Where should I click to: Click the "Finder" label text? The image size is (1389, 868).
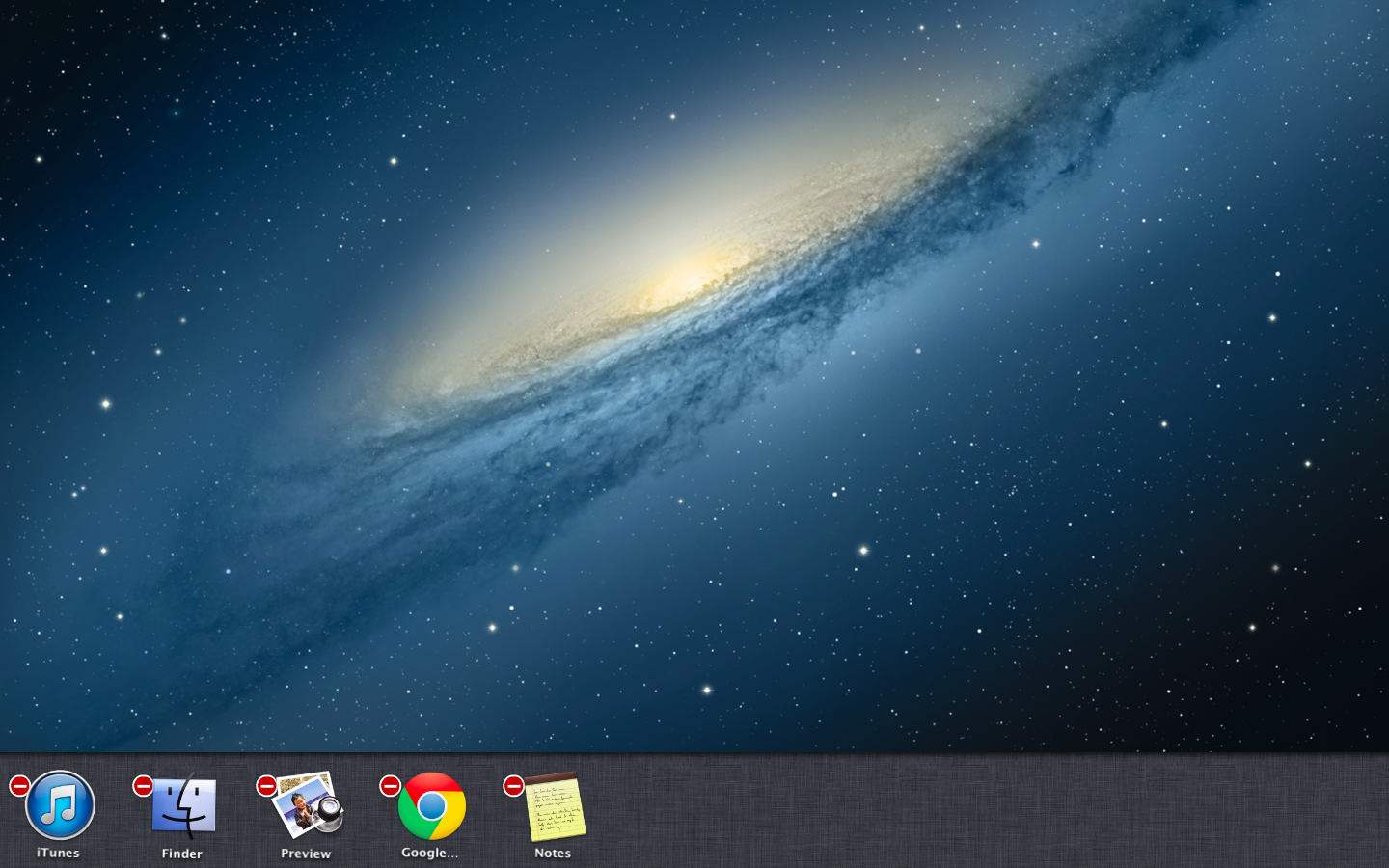182,854
